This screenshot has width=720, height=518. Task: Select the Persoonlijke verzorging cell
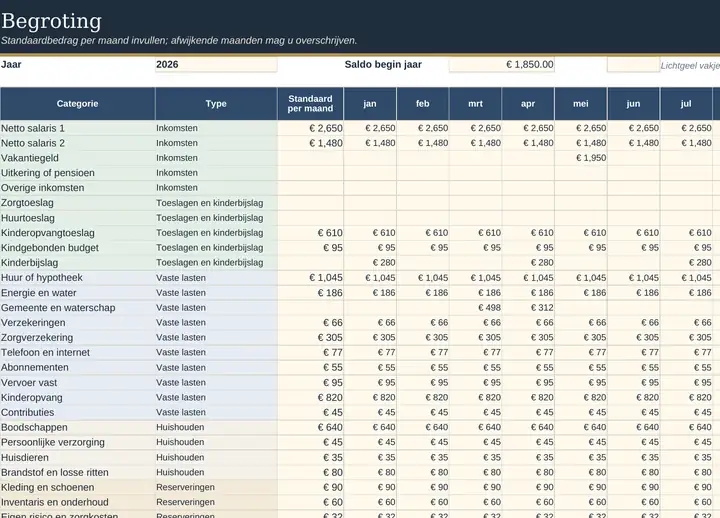coord(78,442)
